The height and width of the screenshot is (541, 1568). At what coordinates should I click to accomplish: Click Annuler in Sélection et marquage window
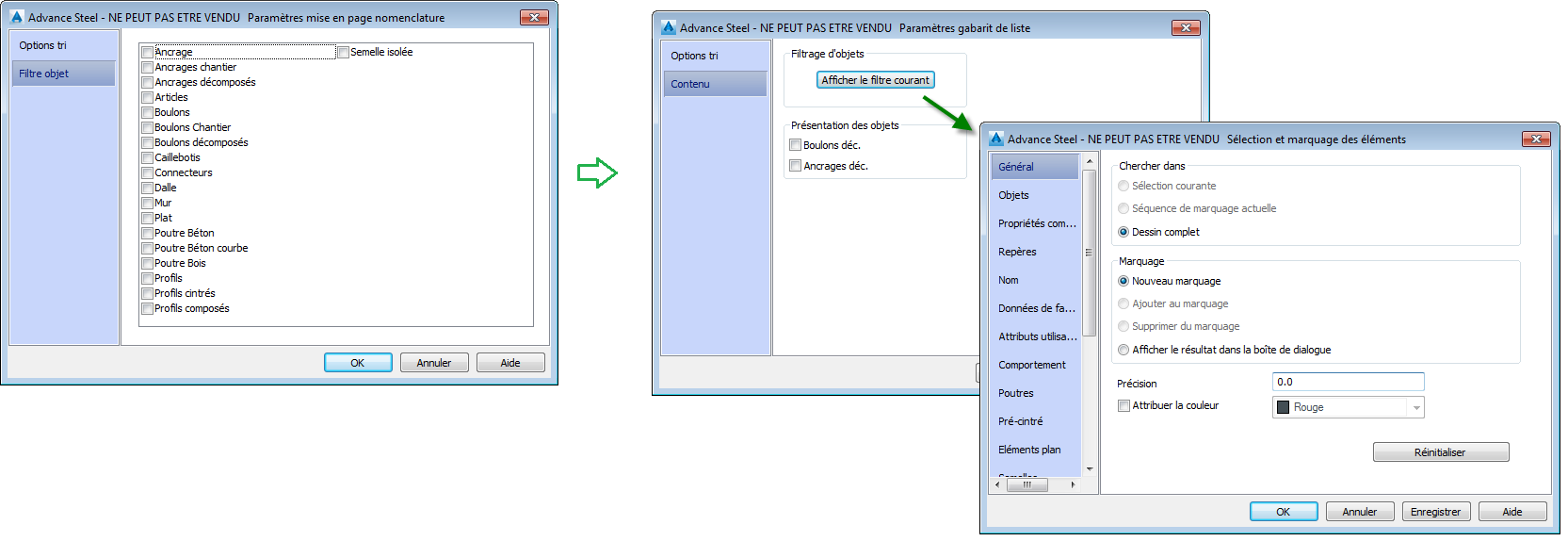(x=1360, y=512)
